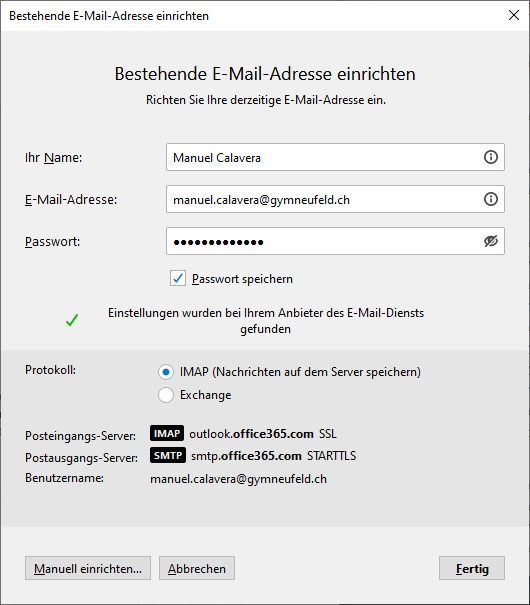Screen dimensions: 530x605
Task: Click the Abbrechen button
Action: [197, 568]
